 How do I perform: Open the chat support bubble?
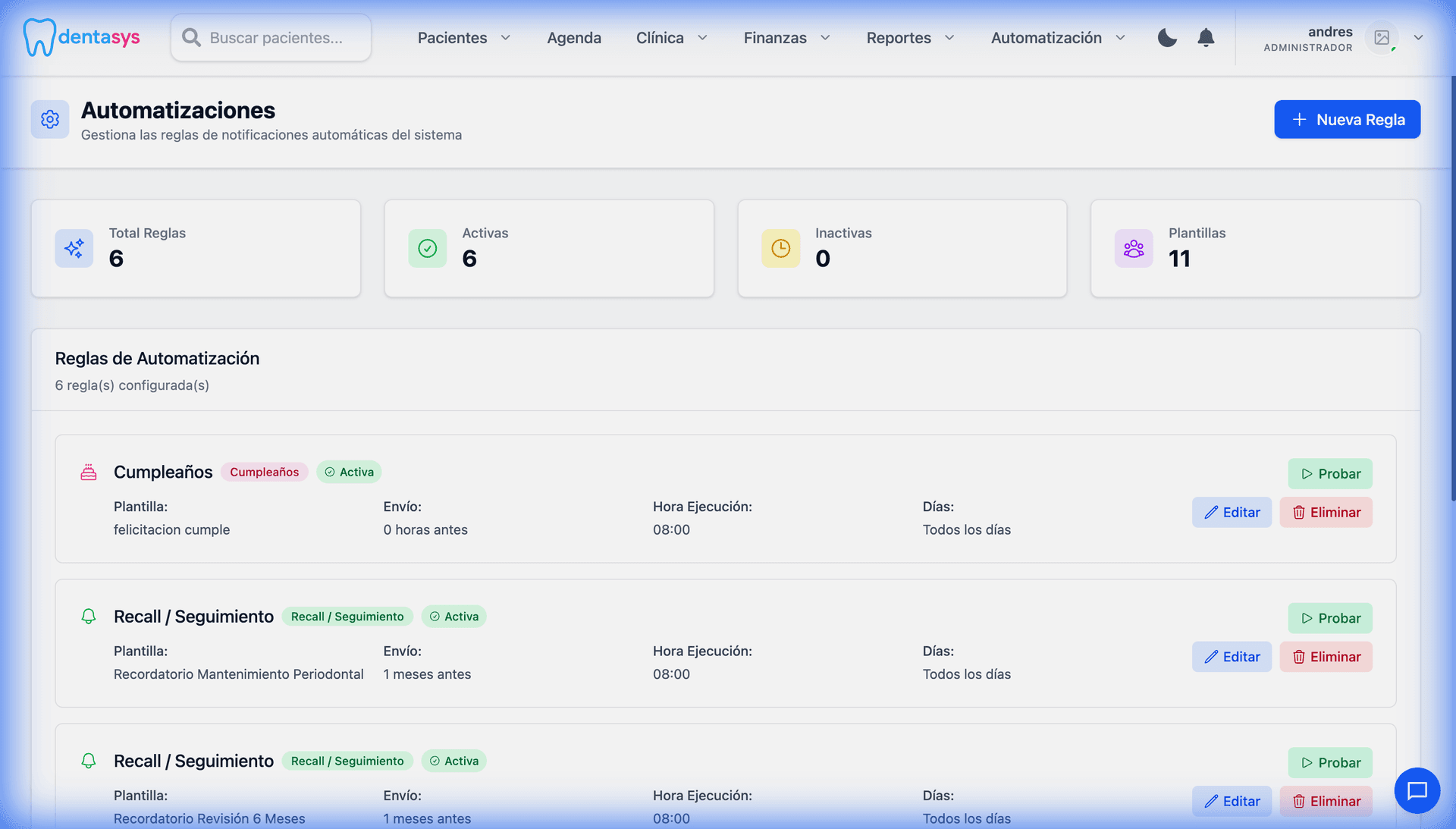coord(1417,790)
